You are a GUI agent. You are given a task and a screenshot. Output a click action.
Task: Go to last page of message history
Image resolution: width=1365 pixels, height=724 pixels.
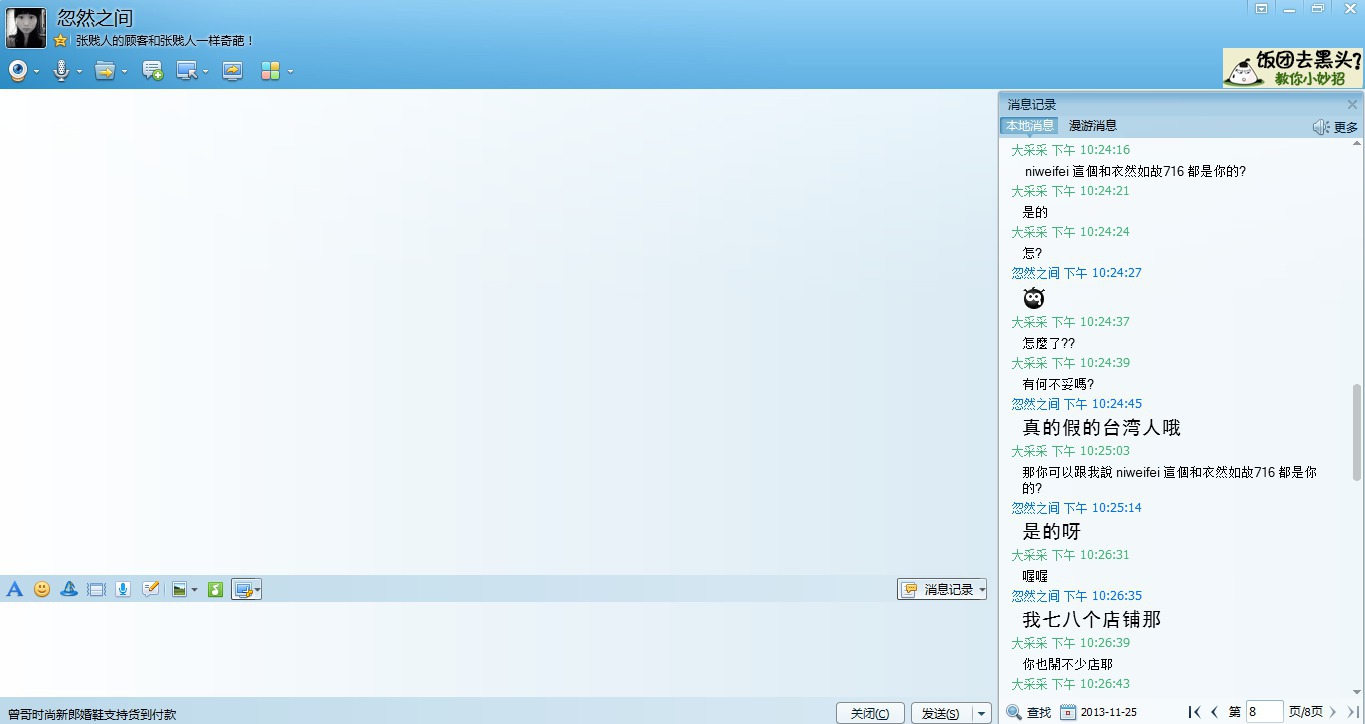1353,712
